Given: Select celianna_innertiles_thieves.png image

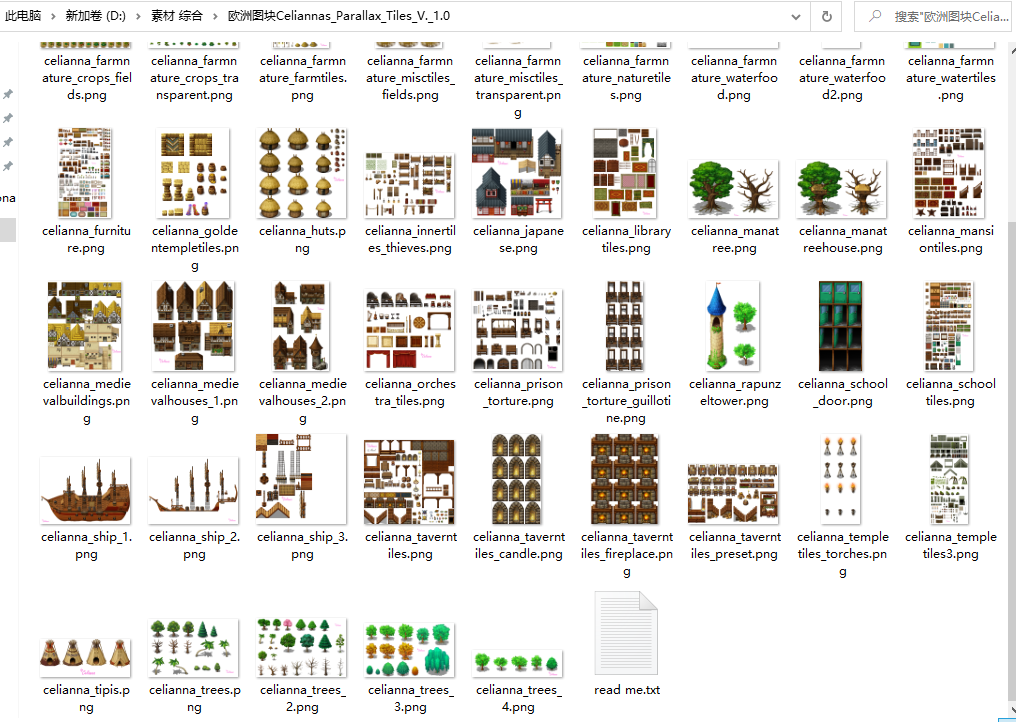Looking at the screenshot, I should 410,185.
